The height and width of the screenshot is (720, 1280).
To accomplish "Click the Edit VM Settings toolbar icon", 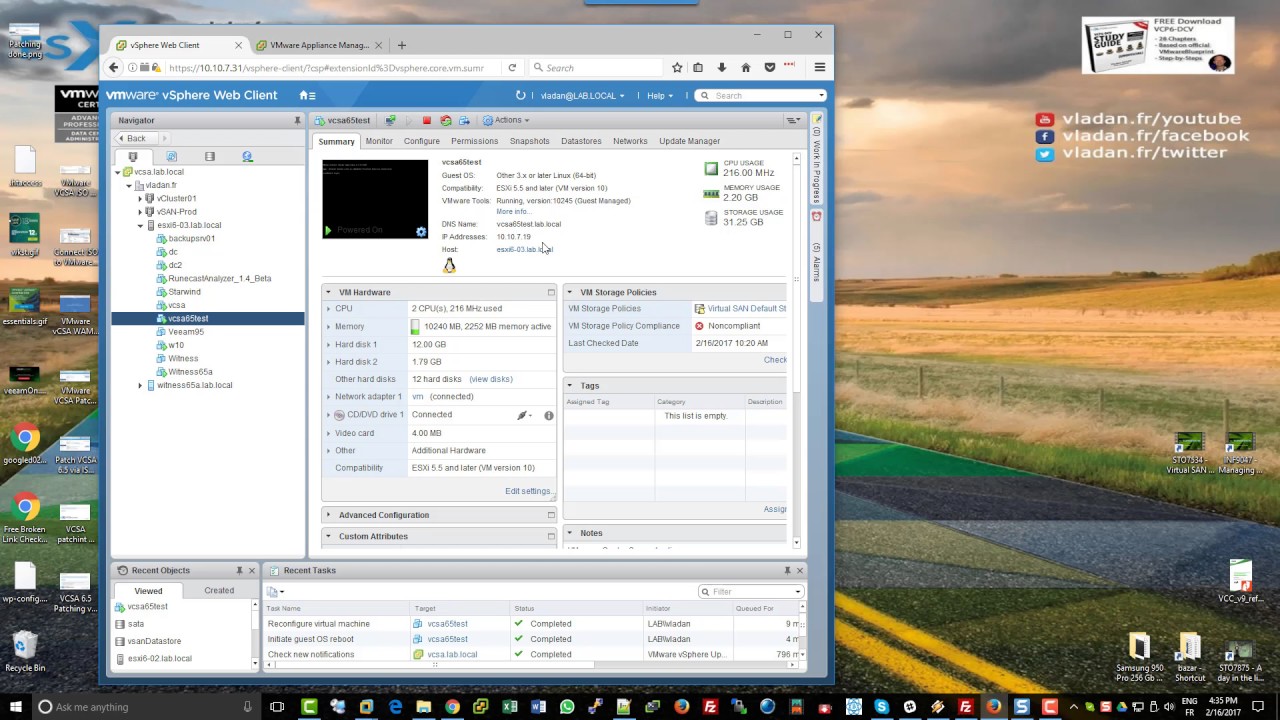I will click(464, 120).
